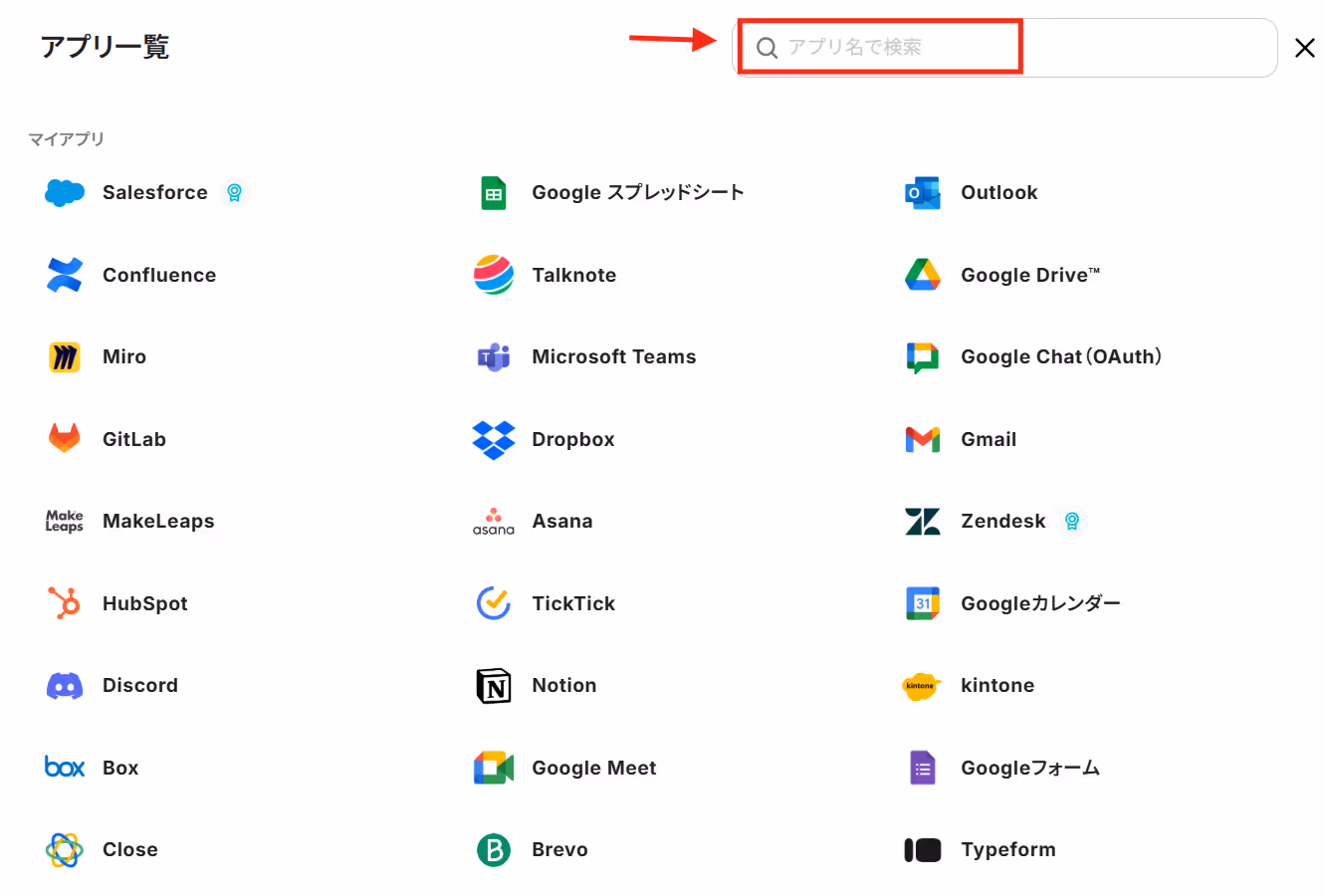Screen dimensions: 1325x896
Task: Click the Google Calendar icon
Action: [x=923, y=603]
